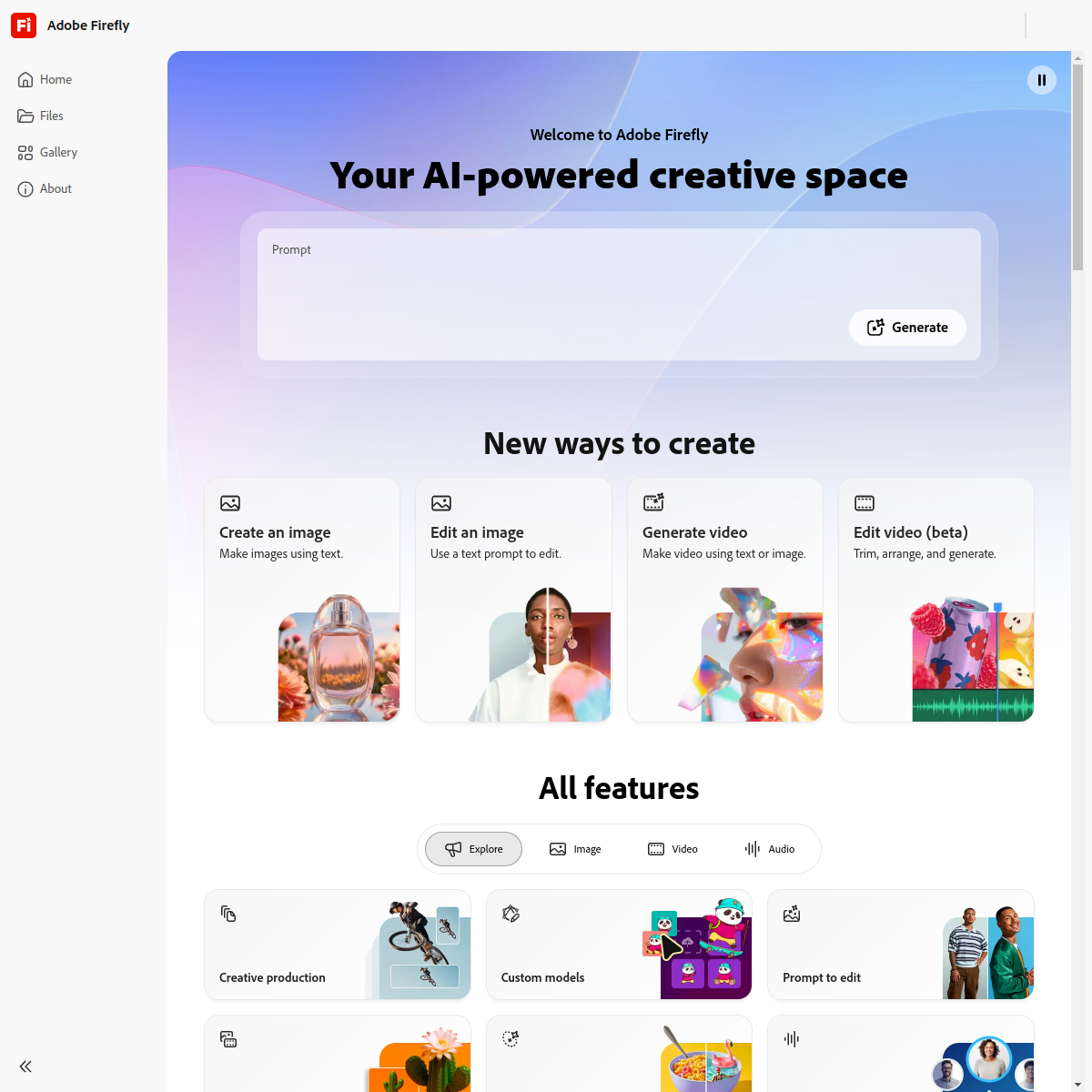Image resolution: width=1092 pixels, height=1092 pixels.
Task: Click the dotted circle sparkle icon on the cereal card
Action: [511, 1039]
